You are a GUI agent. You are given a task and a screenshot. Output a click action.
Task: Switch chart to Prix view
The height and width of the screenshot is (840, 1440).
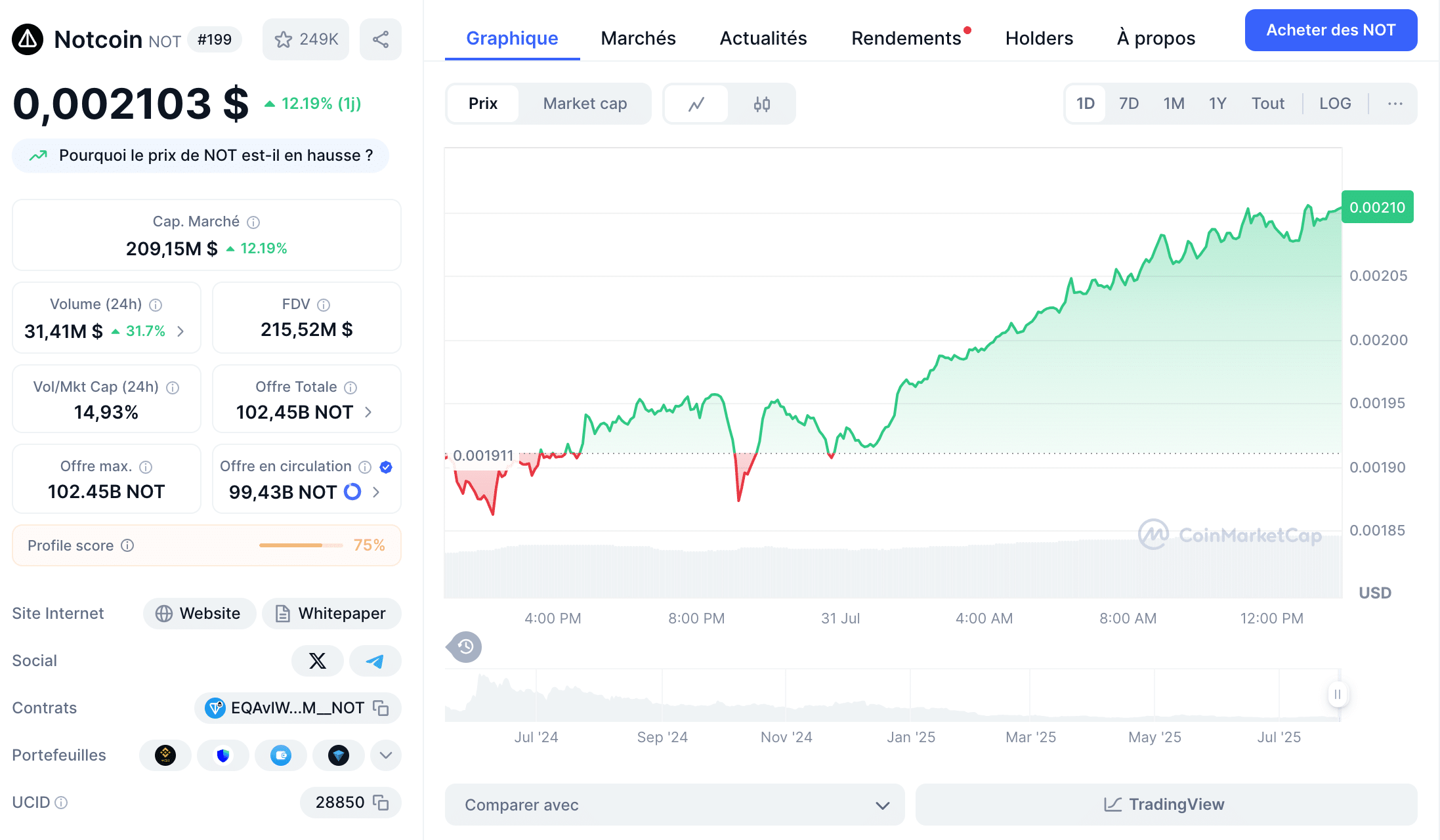[x=483, y=104]
